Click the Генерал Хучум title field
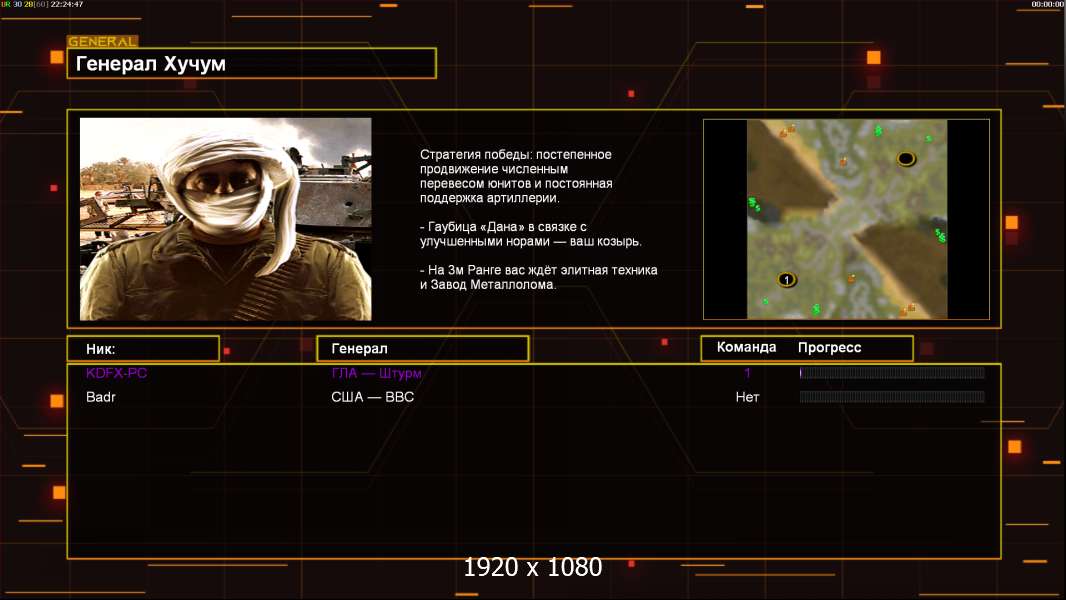Viewport: 1066px width, 600px height. pyautogui.click(x=251, y=64)
